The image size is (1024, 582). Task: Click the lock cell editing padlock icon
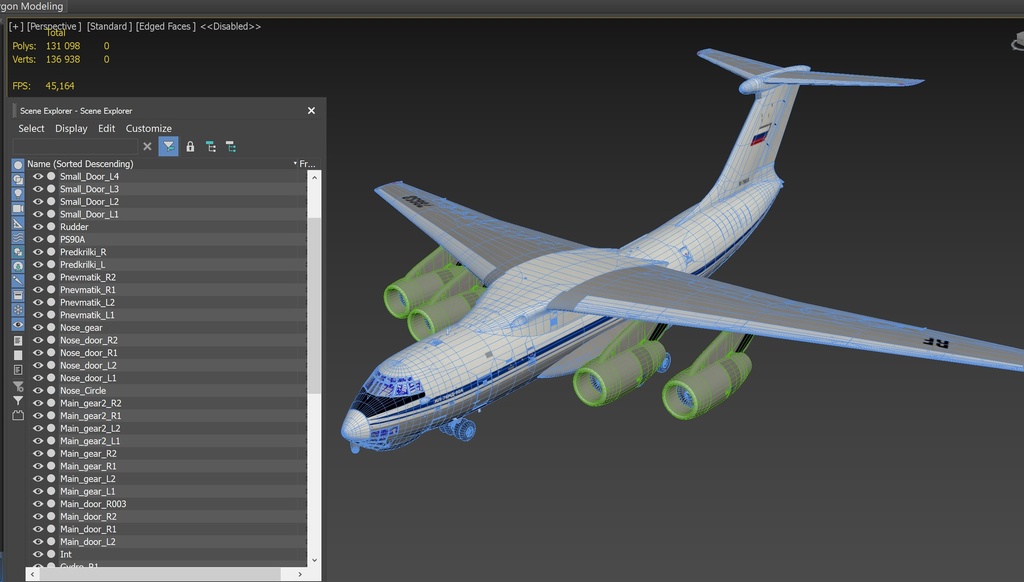click(x=190, y=147)
